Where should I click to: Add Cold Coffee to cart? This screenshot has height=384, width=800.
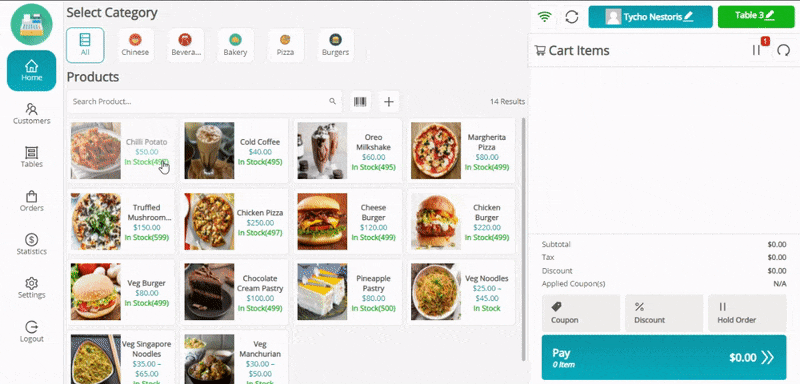235,150
